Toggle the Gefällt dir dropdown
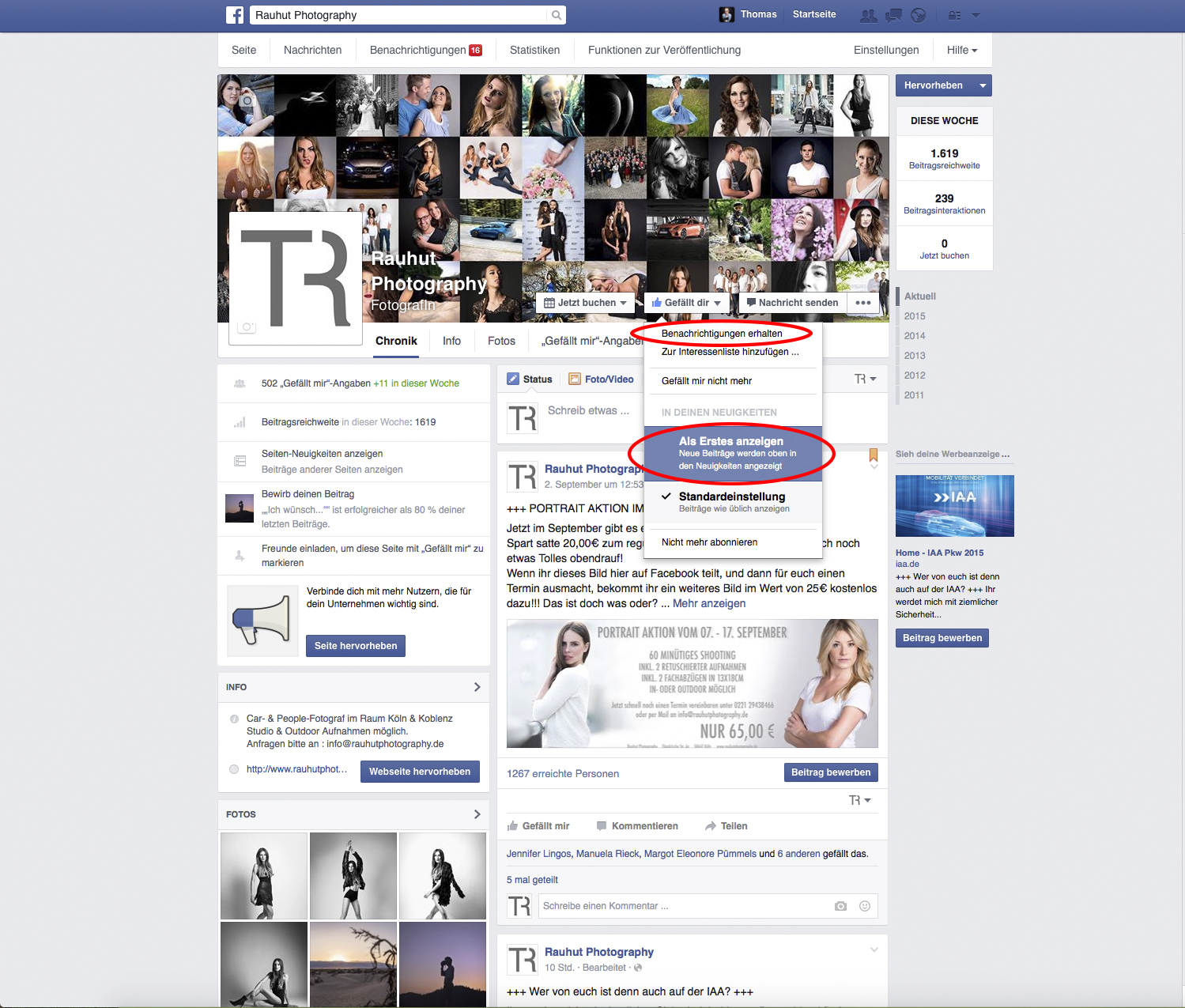 686,303
